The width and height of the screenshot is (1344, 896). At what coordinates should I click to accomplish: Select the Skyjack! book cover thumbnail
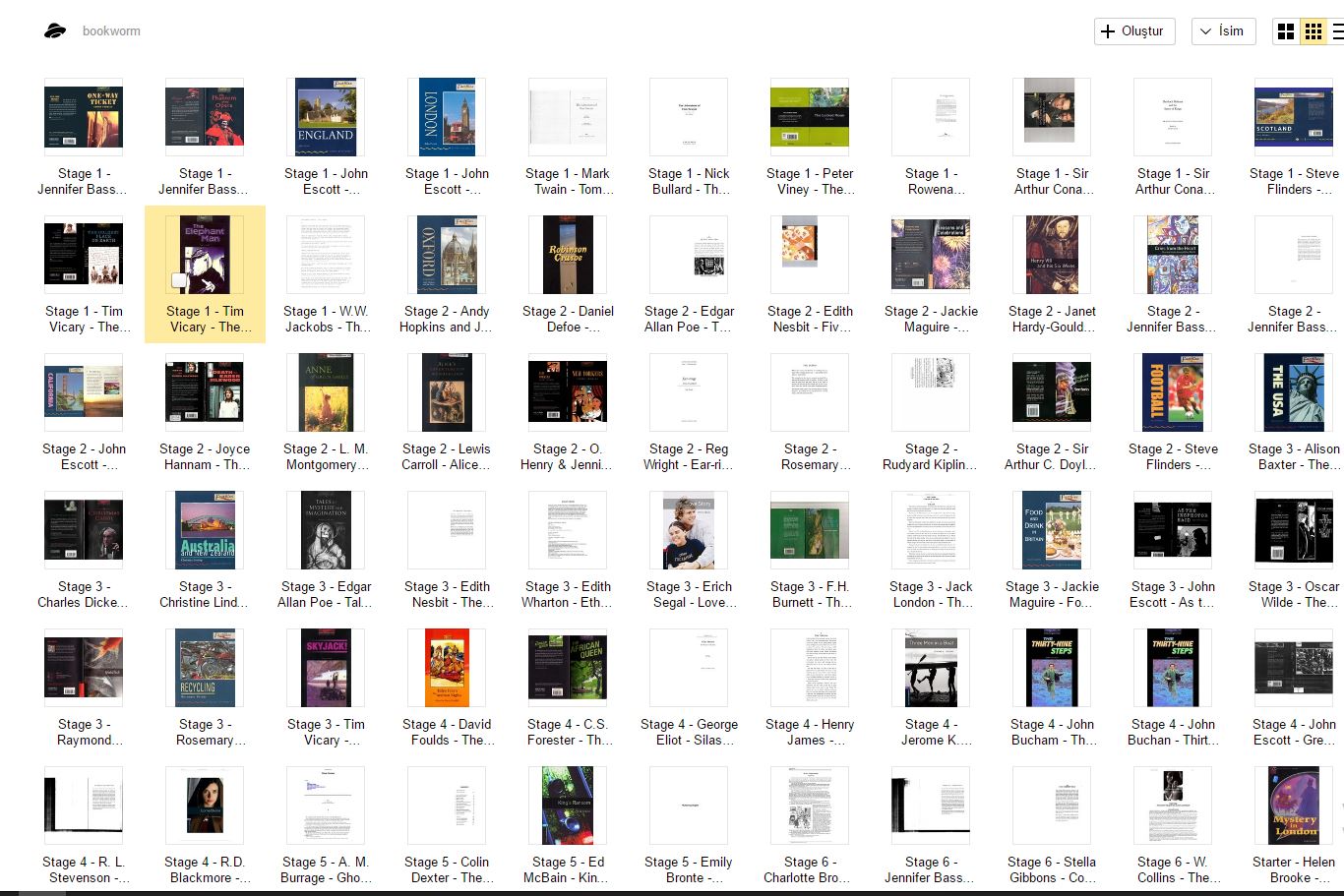tap(326, 668)
